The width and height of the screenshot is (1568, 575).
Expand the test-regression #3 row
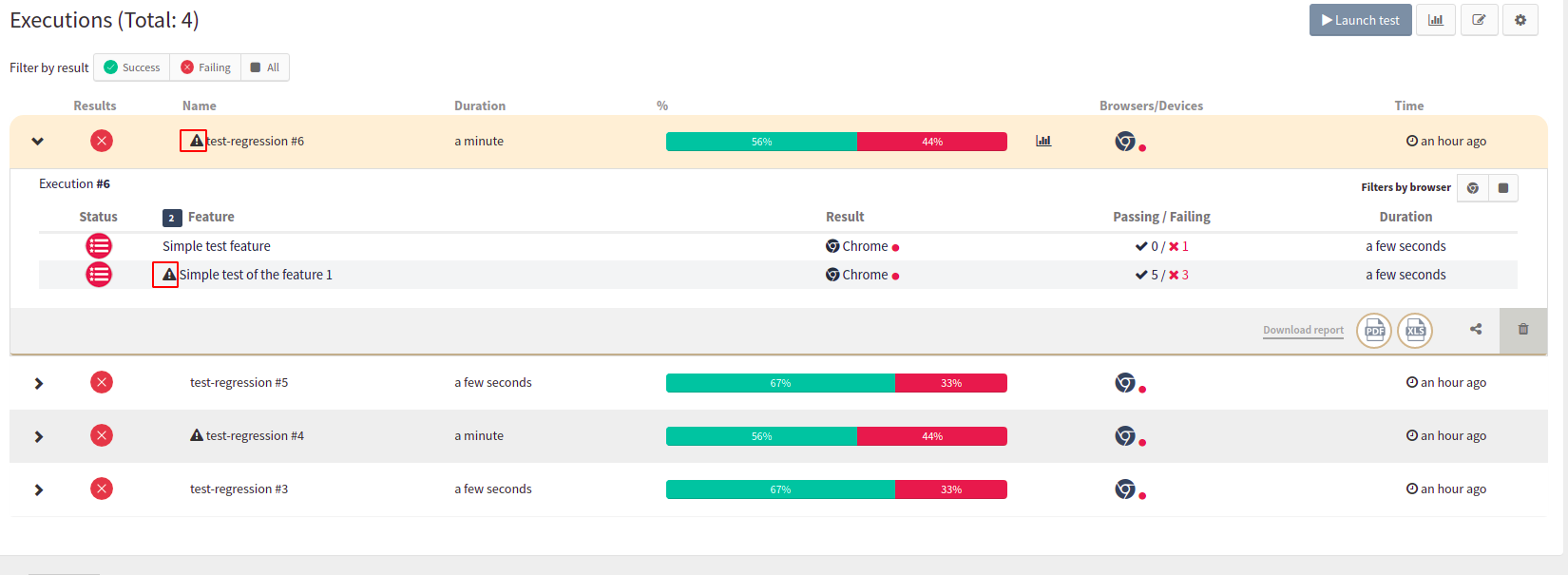click(38, 489)
